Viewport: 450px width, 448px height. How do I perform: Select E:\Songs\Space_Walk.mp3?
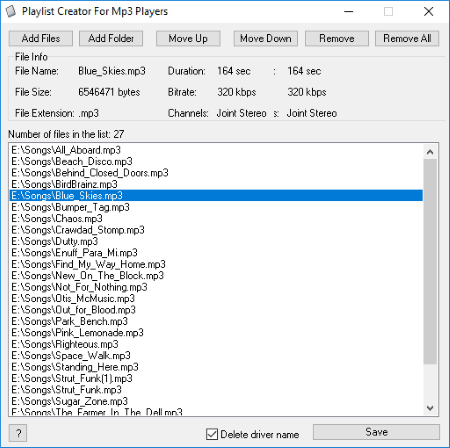click(x=216, y=356)
